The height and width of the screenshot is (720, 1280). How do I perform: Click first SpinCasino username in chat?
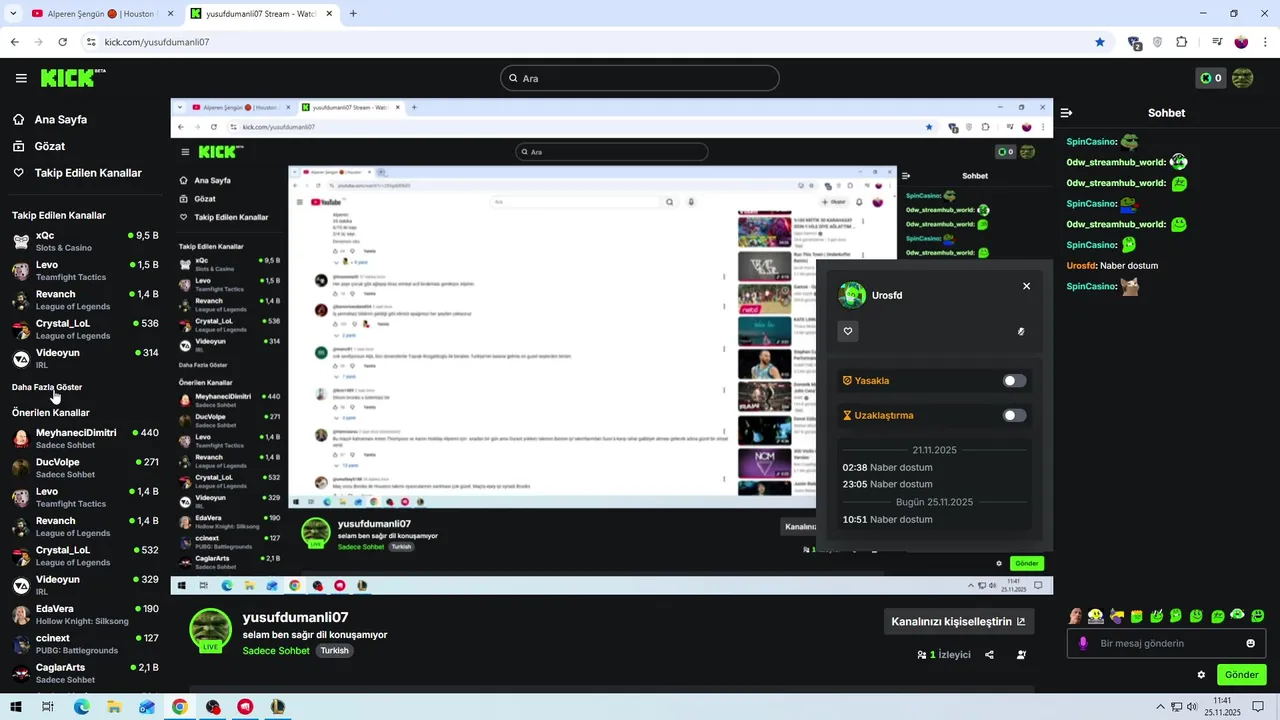(1091, 142)
